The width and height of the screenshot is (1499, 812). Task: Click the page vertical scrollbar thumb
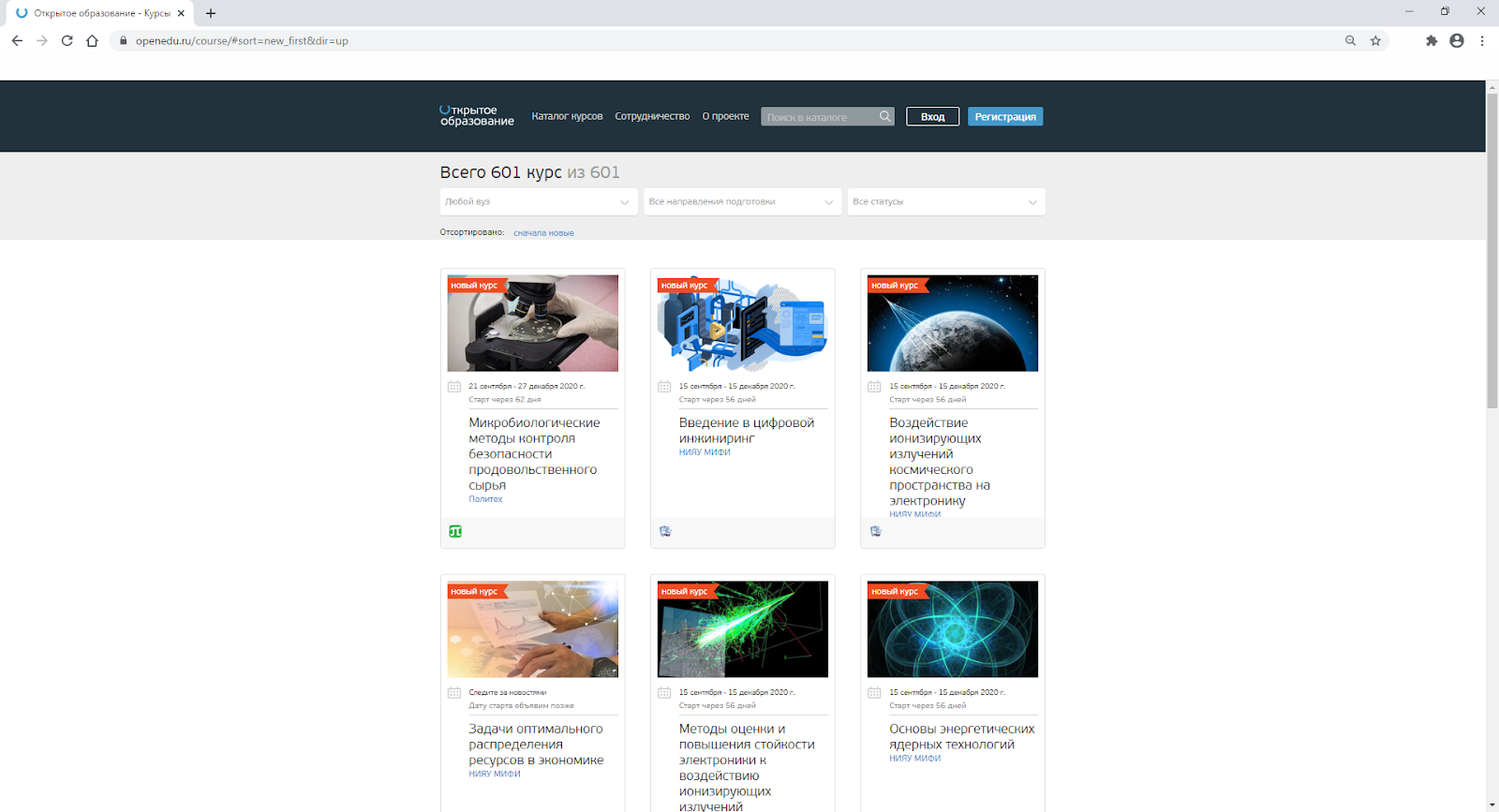pos(1492,250)
